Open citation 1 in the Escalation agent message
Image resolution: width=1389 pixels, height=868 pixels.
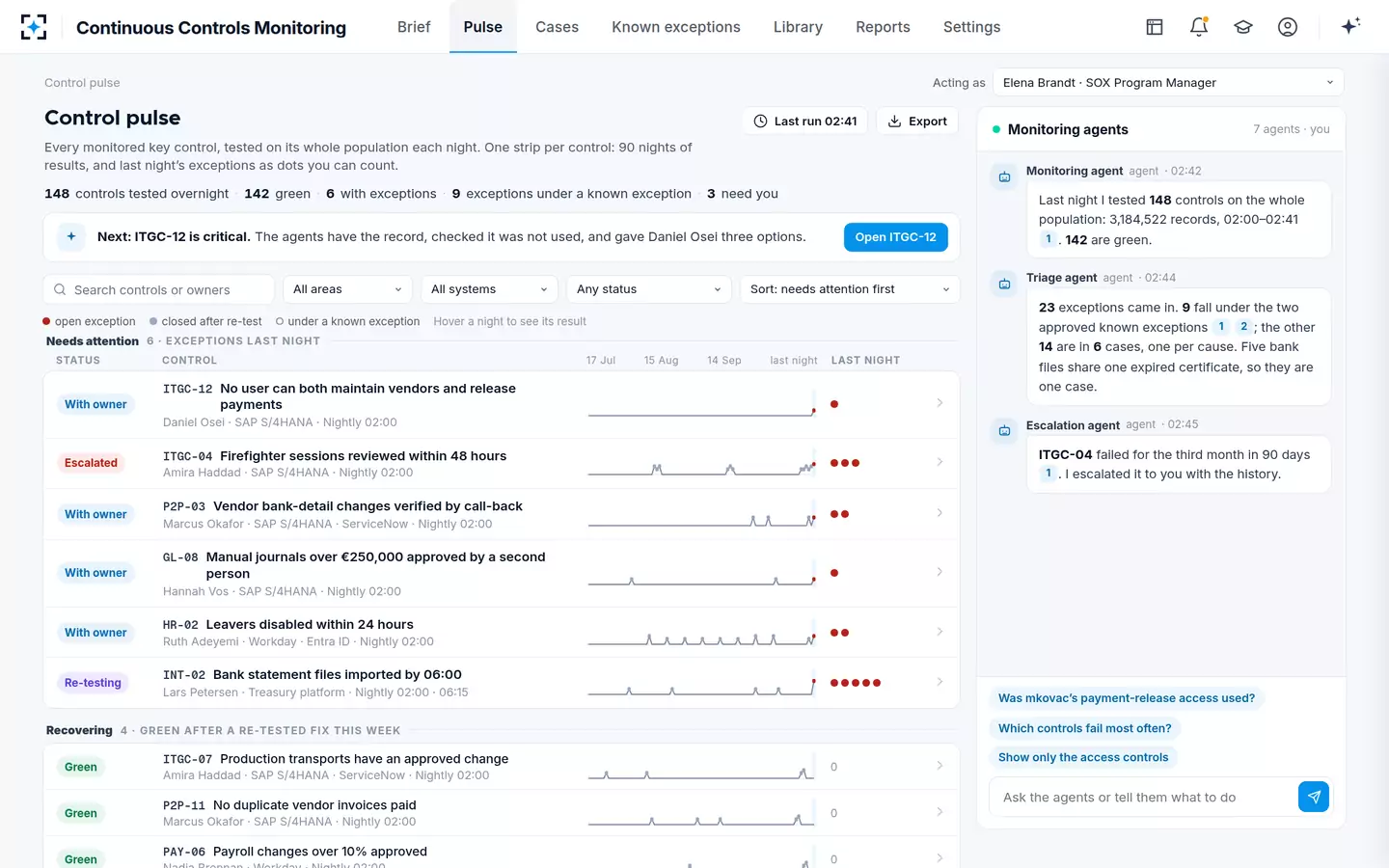[1049, 474]
